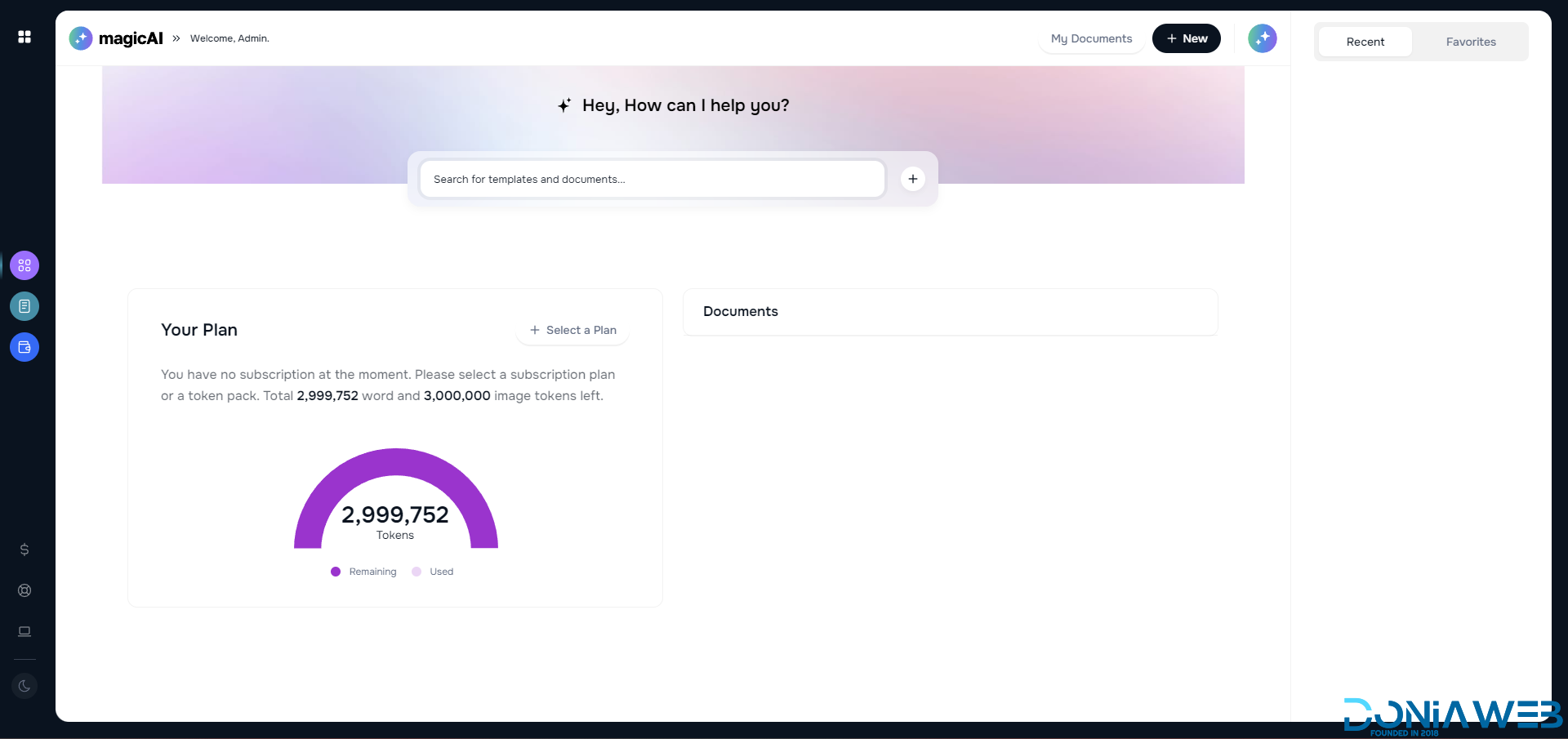Open the teal documents sidebar icon

(x=24, y=306)
